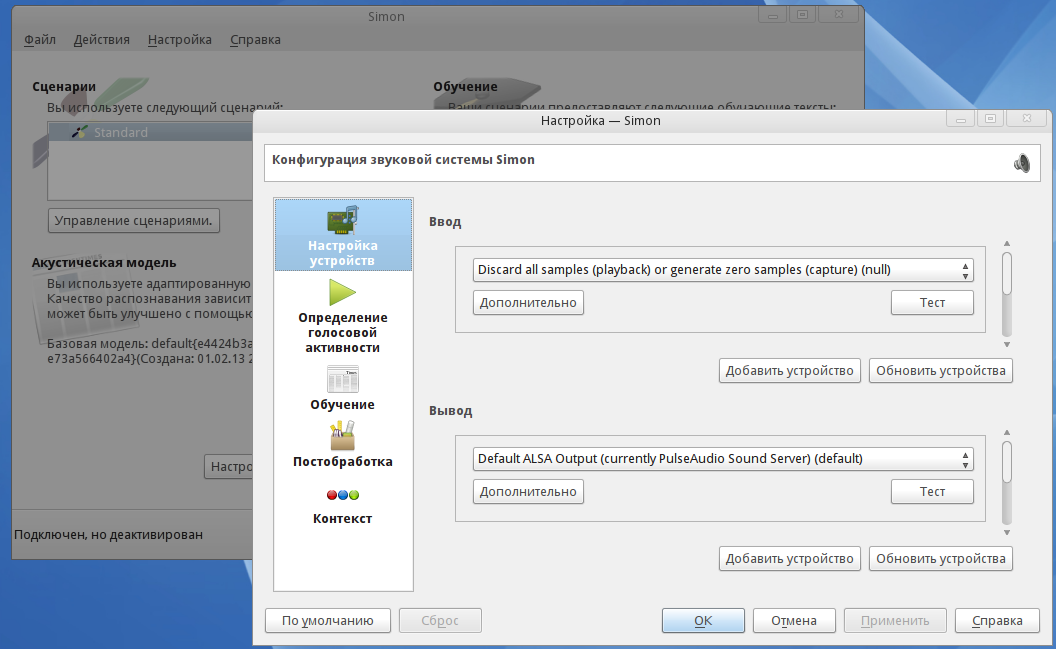
Task: Select Standard scenario in Simon window
Action: 121,133
